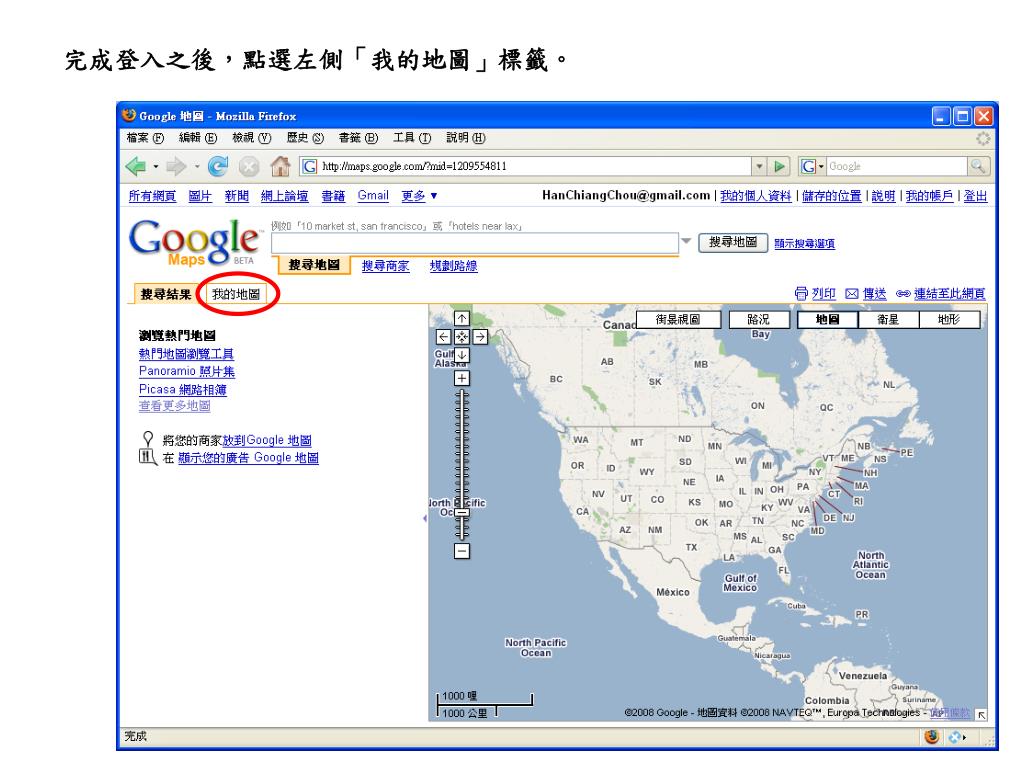Select the 搜尋商家 tab
1024x768 pixels.
[385, 266]
